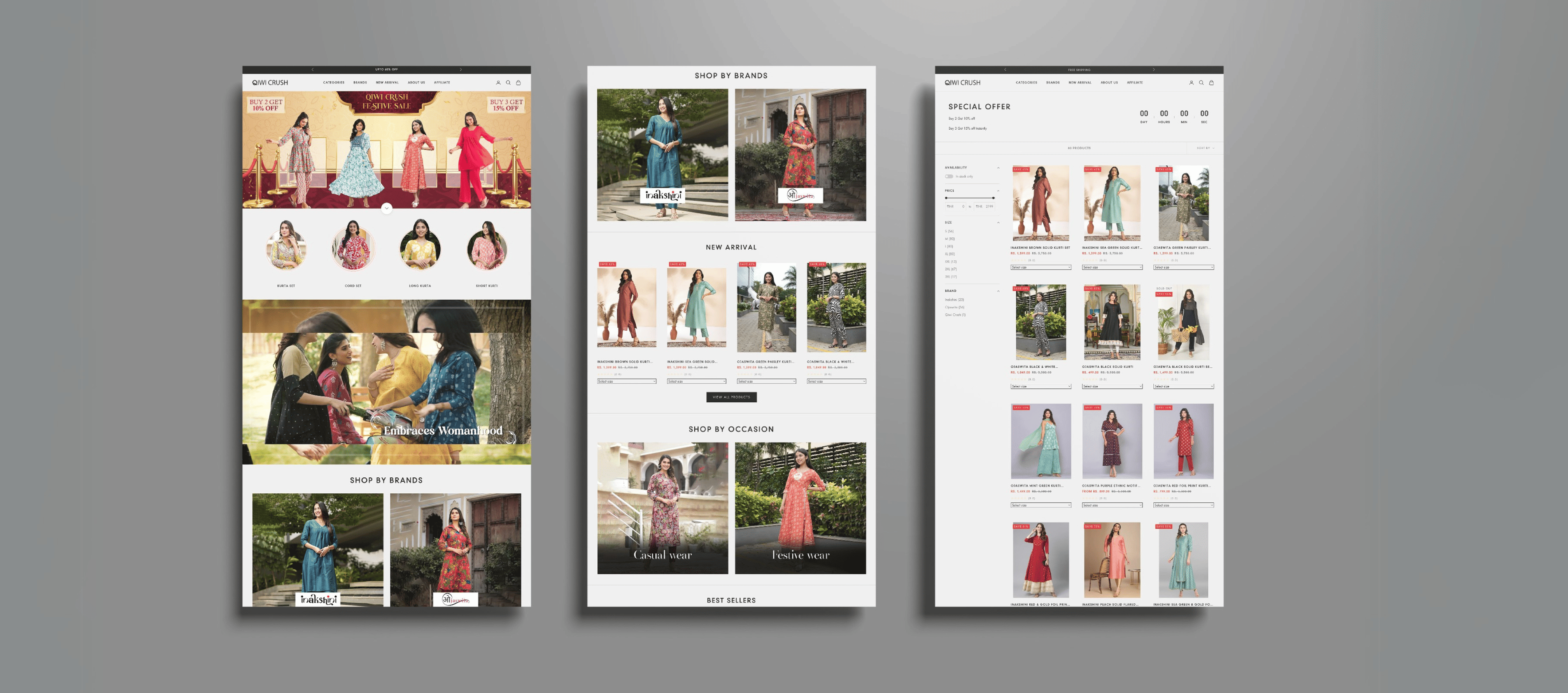Open search icon on the homepage mockup

pos(508,83)
